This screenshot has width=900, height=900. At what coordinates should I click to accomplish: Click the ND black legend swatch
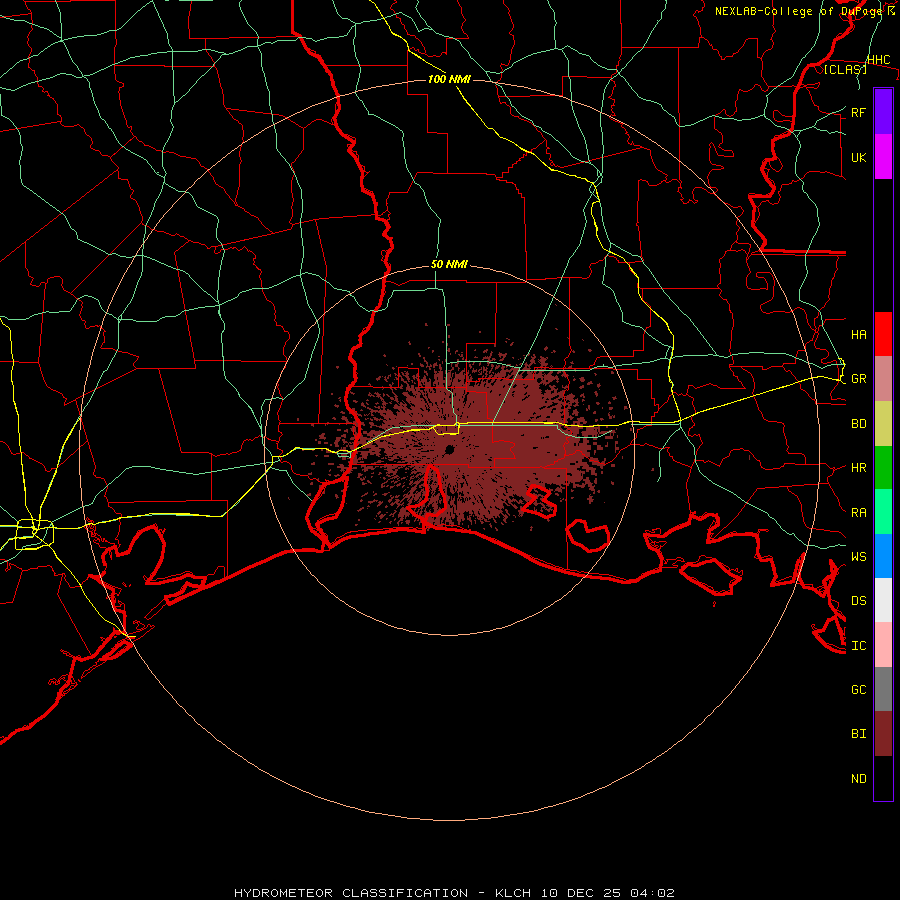(883, 778)
